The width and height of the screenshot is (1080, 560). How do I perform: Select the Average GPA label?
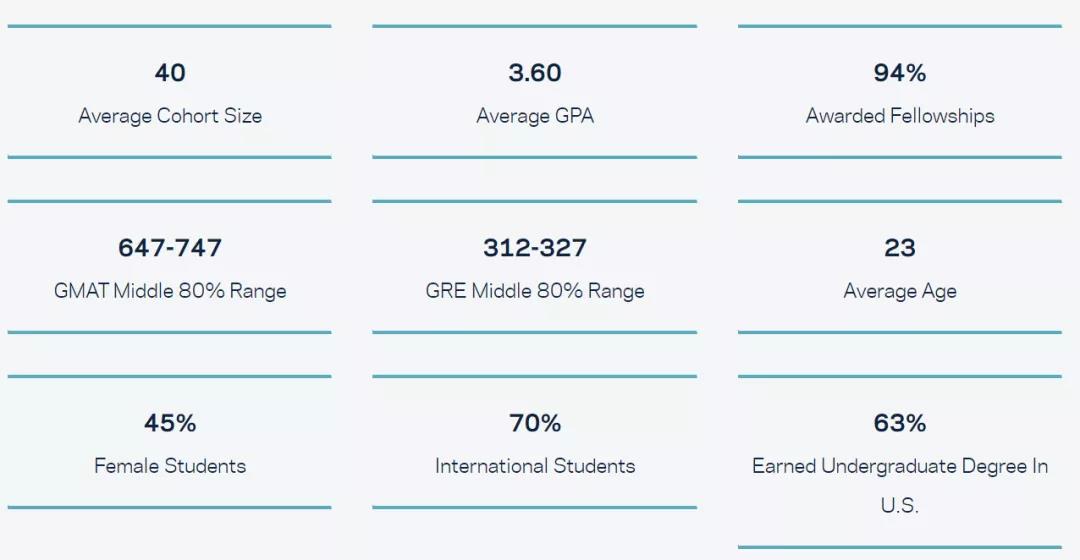[535, 116]
